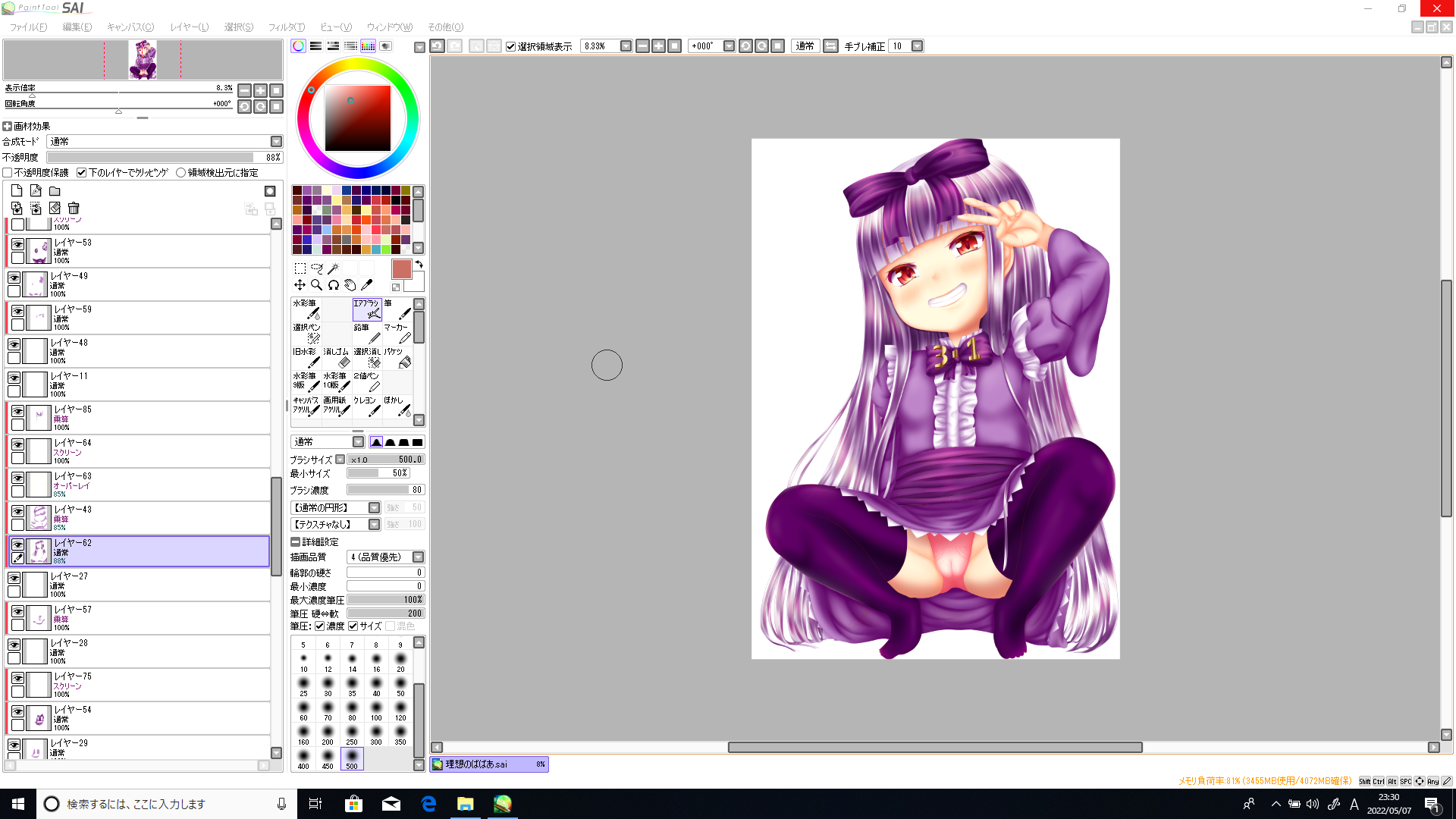The height and width of the screenshot is (819, 1456).
Task: Choose the 水彩筆 watercolor brush
Action: tap(306, 309)
